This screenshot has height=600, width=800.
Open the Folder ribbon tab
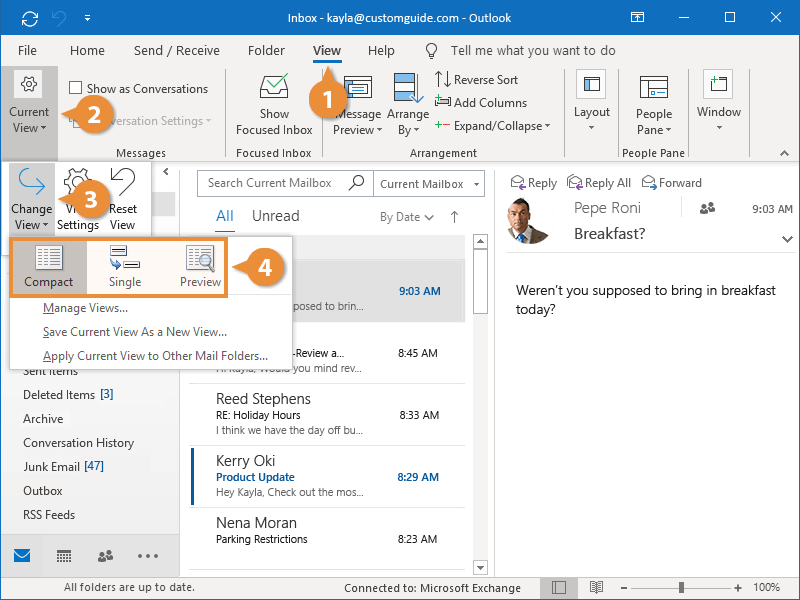coord(266,51)
